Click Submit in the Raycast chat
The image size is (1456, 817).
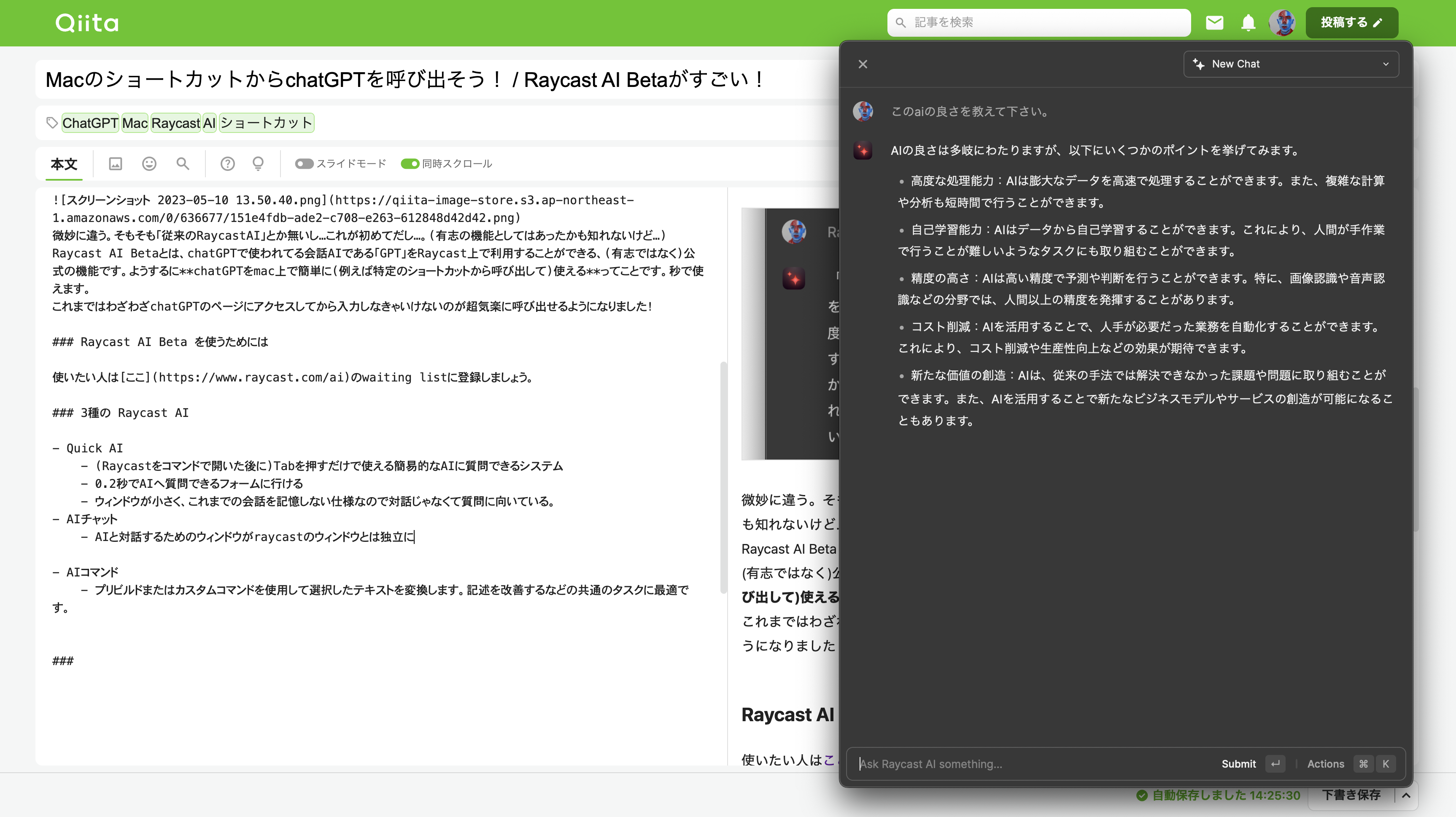(x=1239, y=764)
